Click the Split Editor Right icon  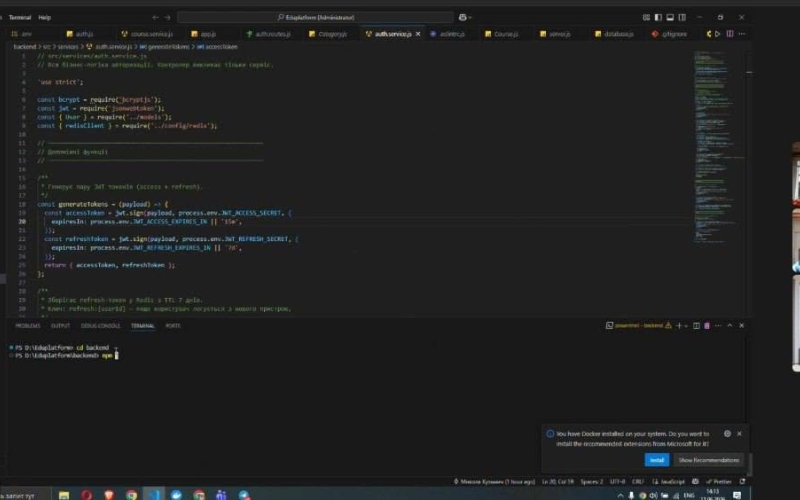[730, 34]
